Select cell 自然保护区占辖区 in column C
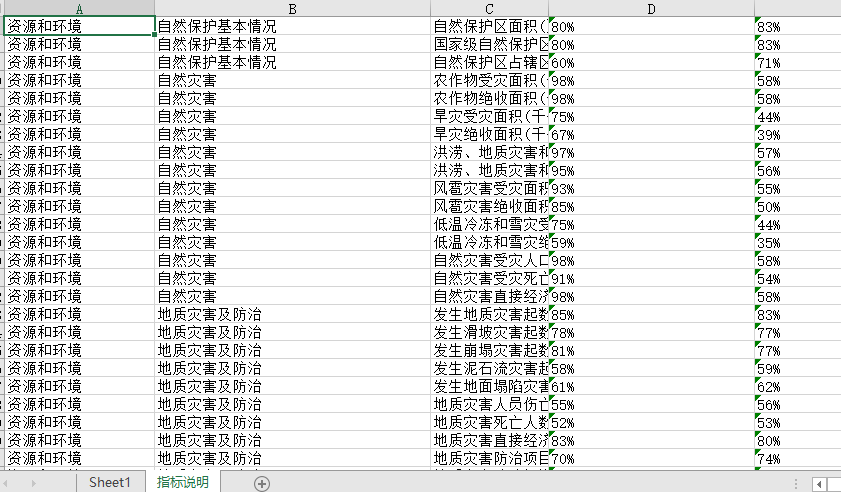 point(489,62)
